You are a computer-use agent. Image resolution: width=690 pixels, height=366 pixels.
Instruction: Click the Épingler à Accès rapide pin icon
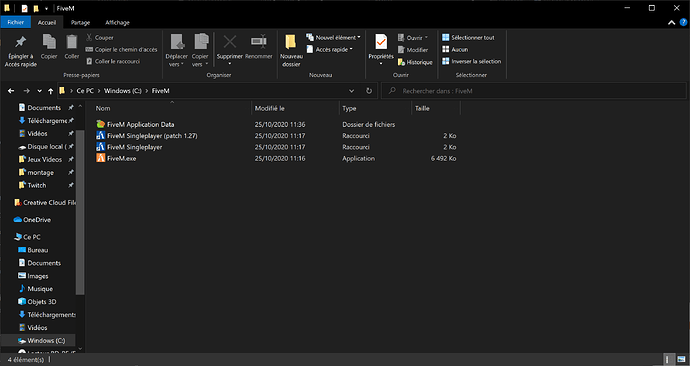(20, 43)
